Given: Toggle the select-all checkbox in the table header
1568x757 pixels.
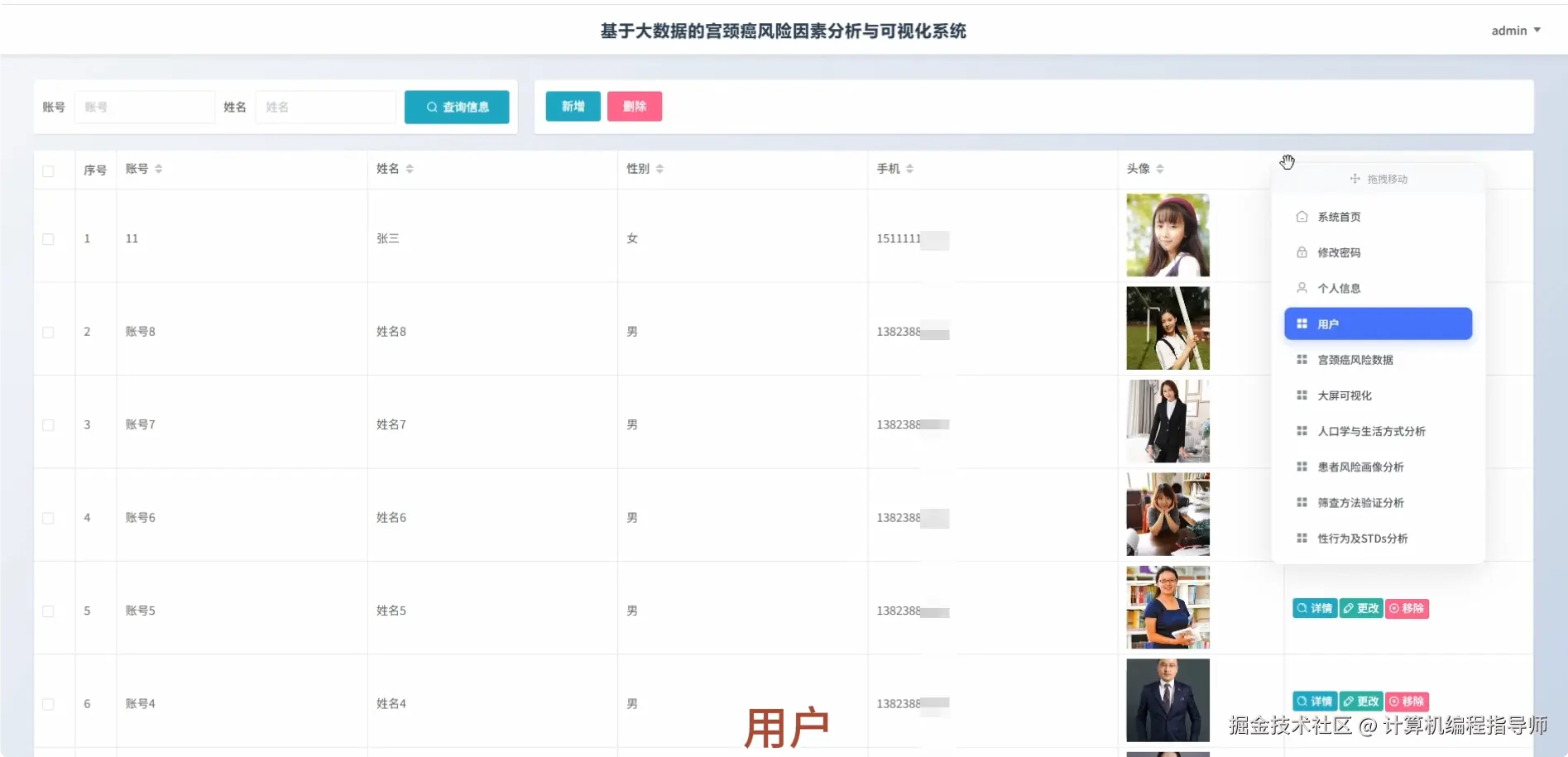Looking at the screenshot, I should 48,170.
